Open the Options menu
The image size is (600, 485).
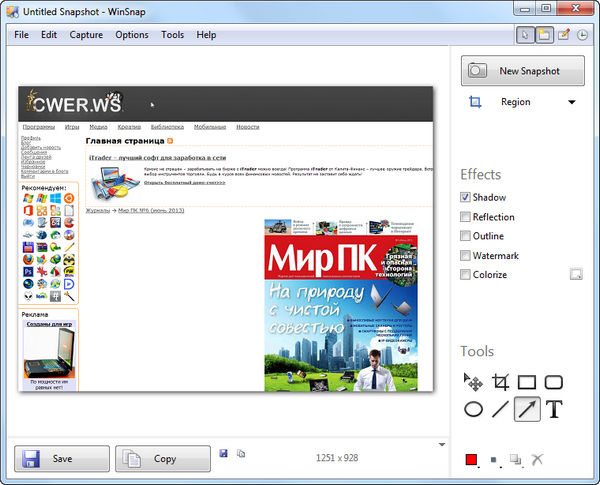[131, 35]
